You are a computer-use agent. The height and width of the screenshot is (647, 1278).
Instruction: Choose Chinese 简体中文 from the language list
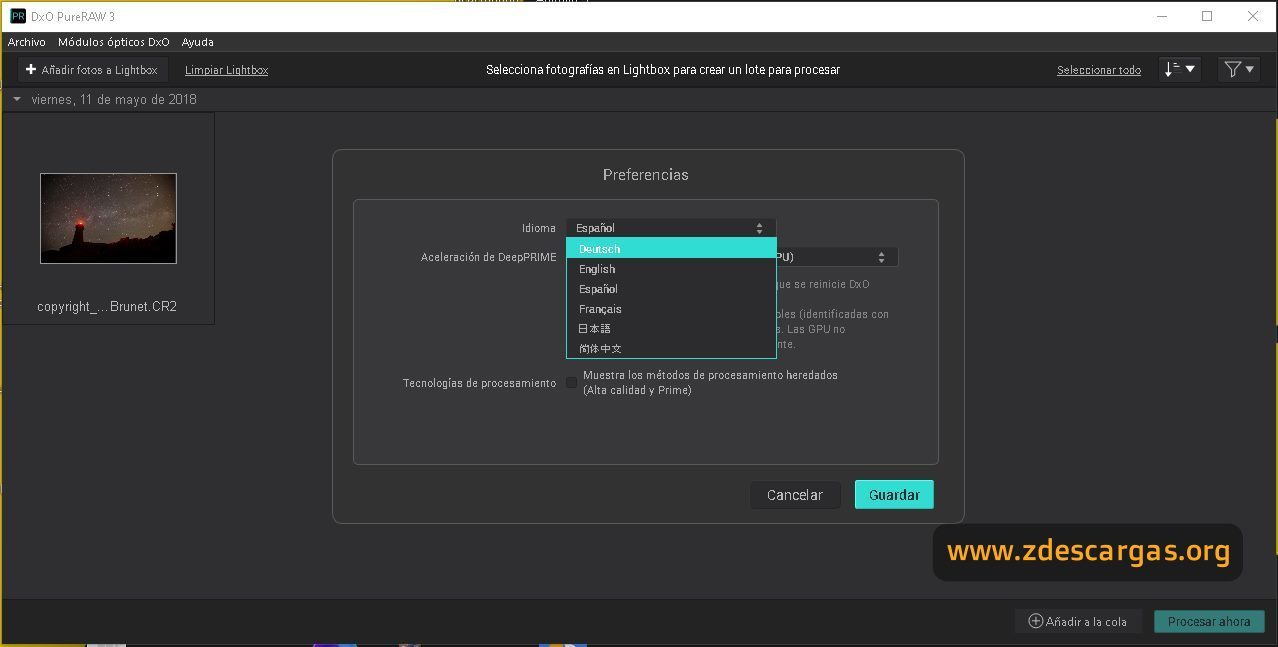(x=671, y=348)
